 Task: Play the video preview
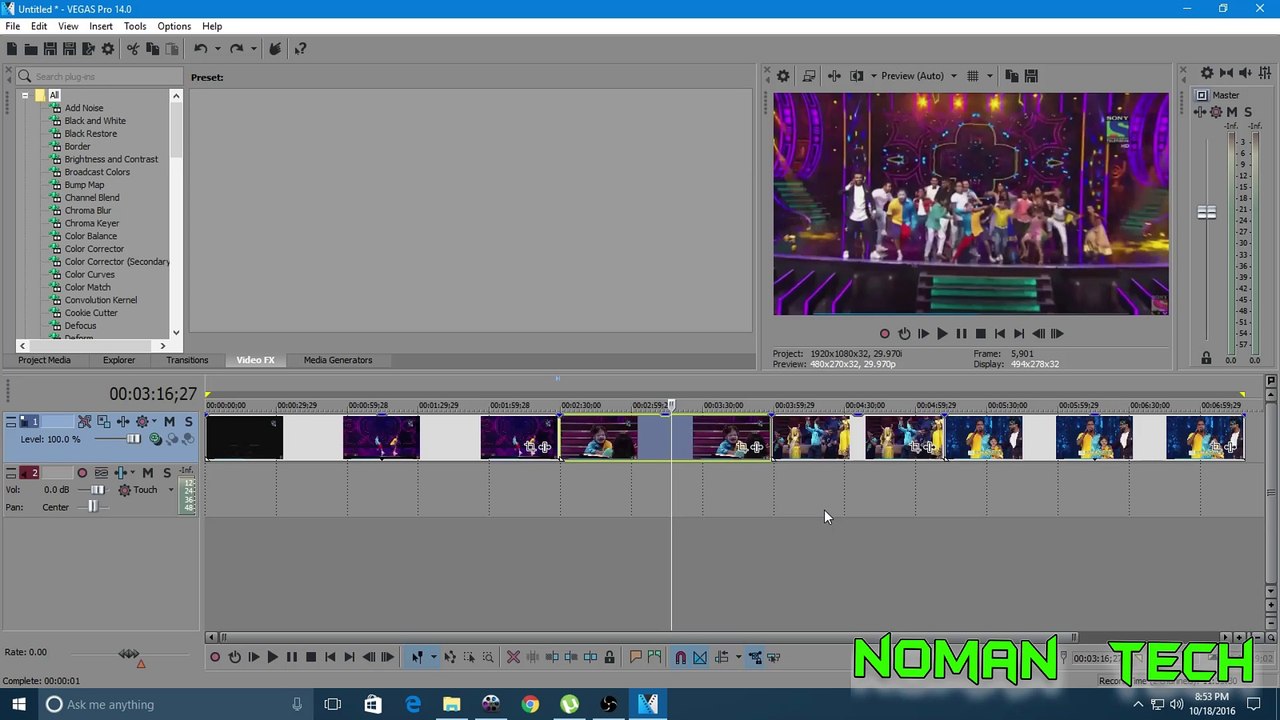point(942,334)
